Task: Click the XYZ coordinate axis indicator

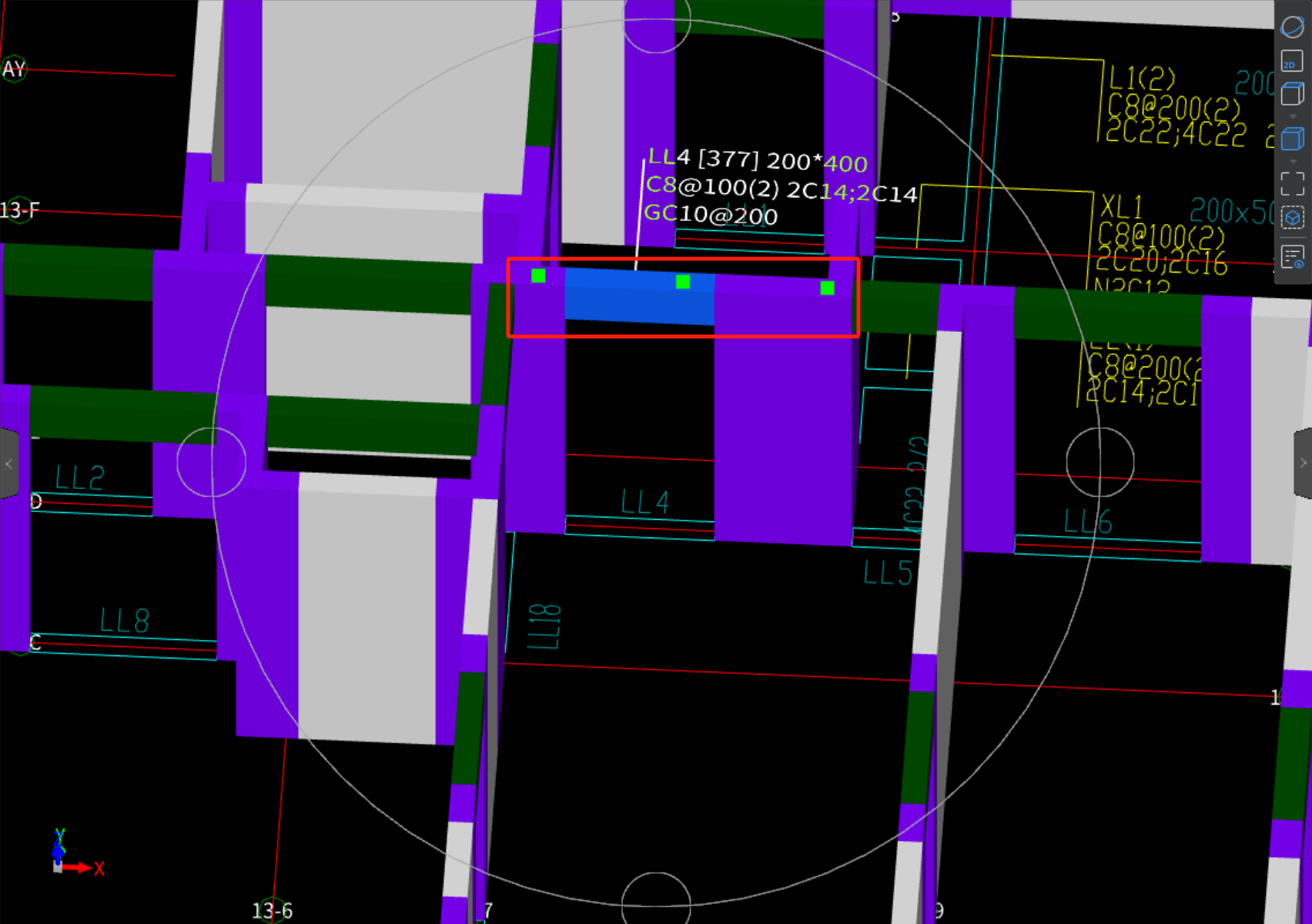Action: tap(77, 853)
